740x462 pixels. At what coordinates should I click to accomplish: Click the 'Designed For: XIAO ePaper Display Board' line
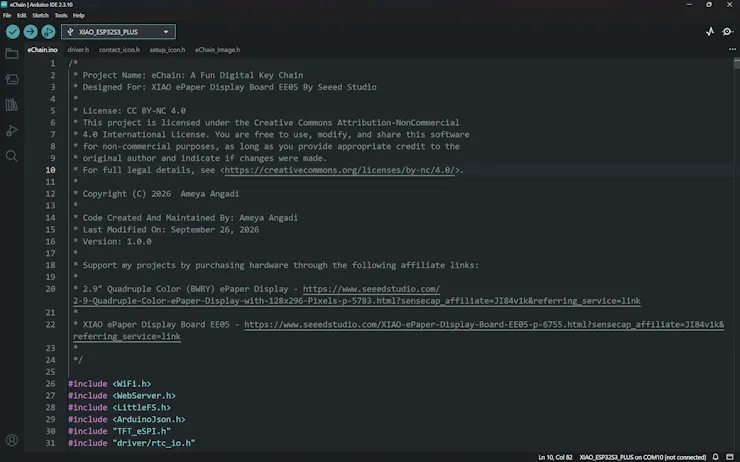229,87
